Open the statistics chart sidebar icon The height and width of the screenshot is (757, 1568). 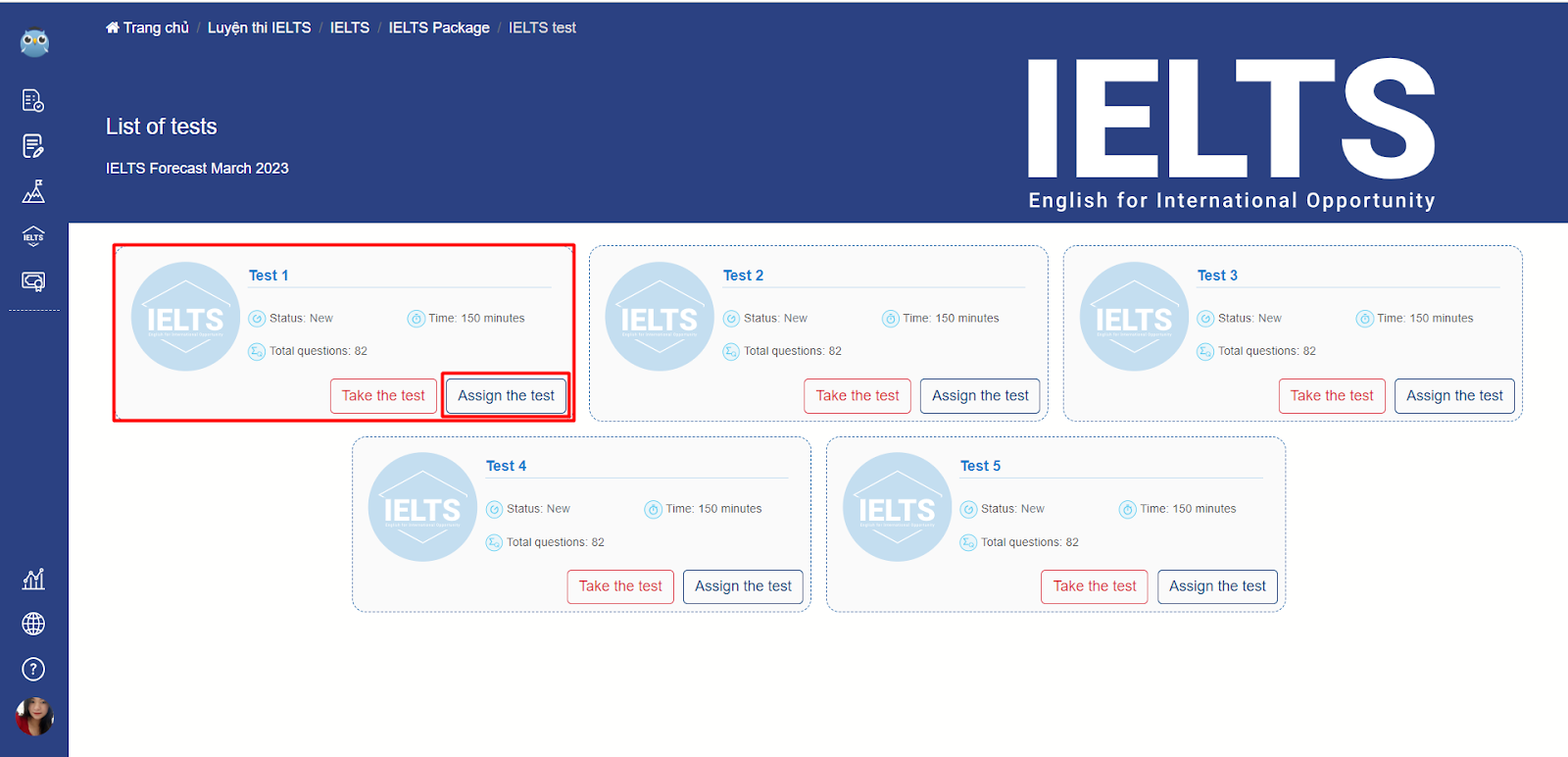33,579
